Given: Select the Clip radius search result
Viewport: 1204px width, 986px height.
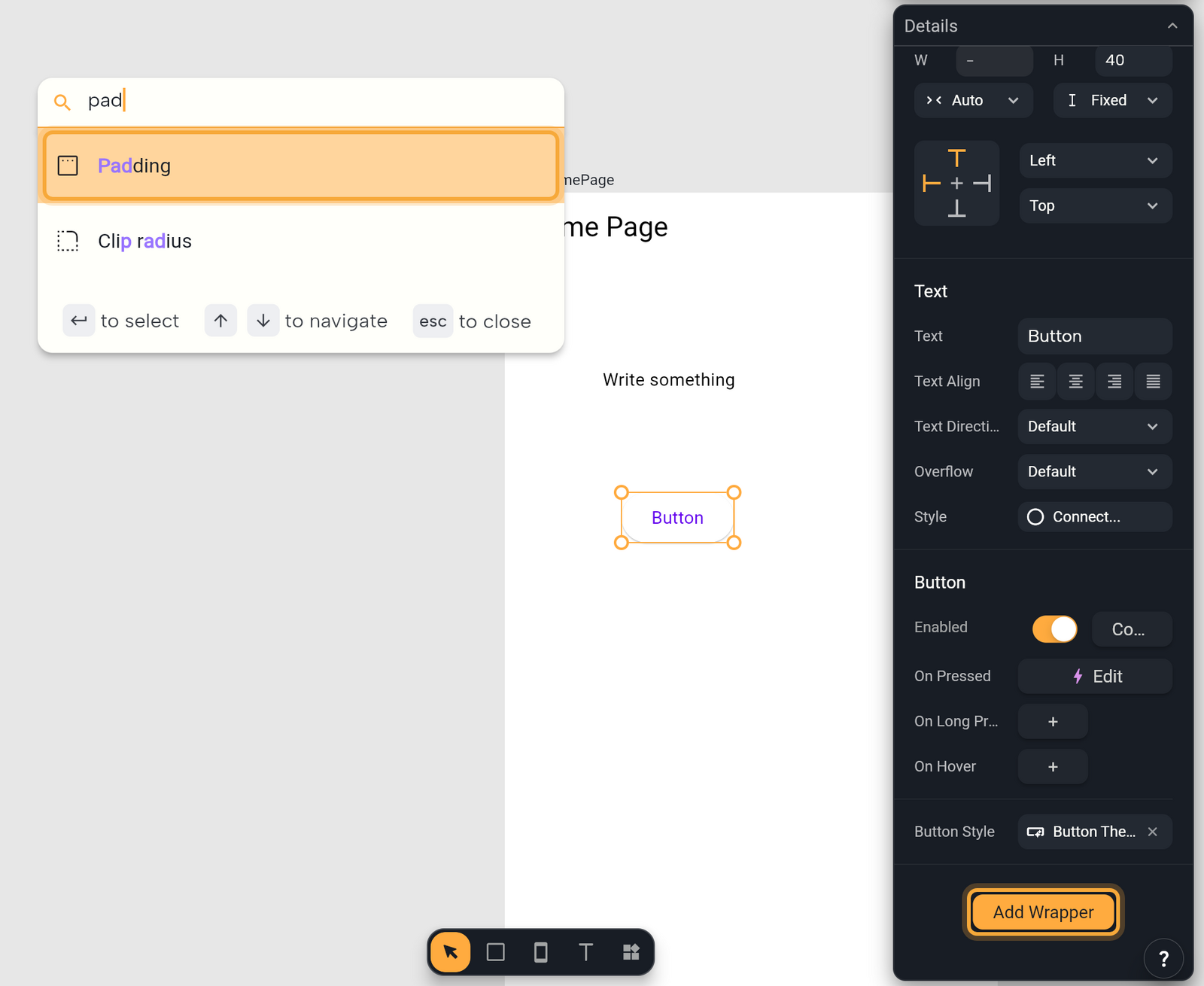Looking at the screenshot, I should coord(301,241).
